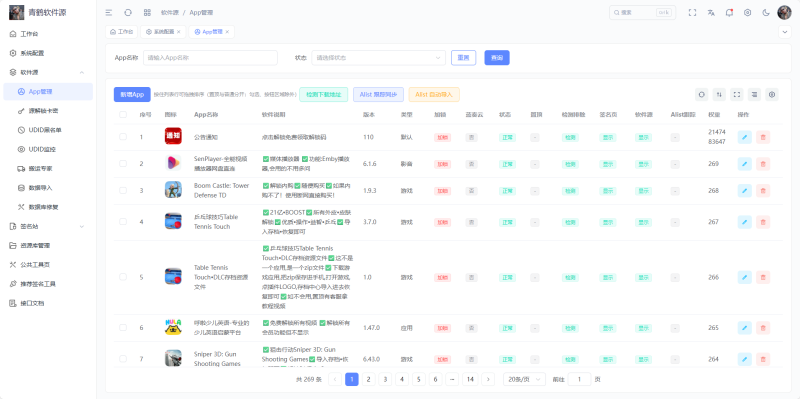This screenshot has height=399, width=800.
Task: Open the 20条/页 page size dropdown
Action: click(524, 379)
